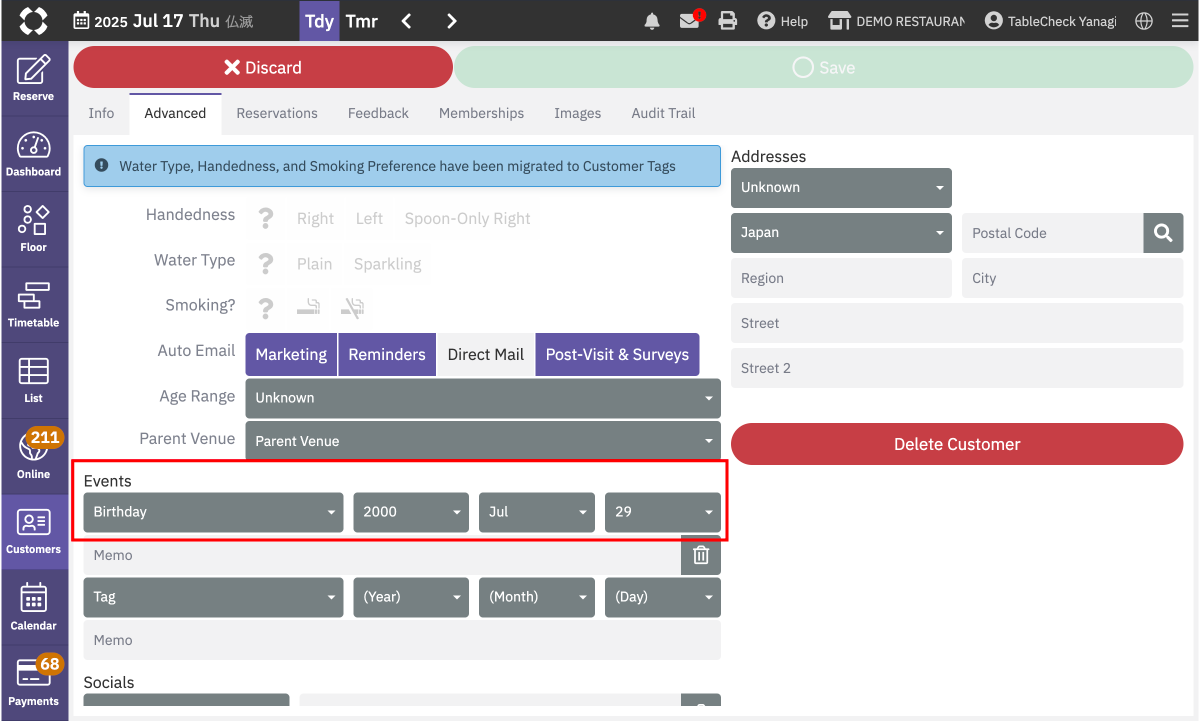1200x721 pixels.
Task: Open the Calendar sidebar icon
Action: pyautogui.click(x=33, y=607)
